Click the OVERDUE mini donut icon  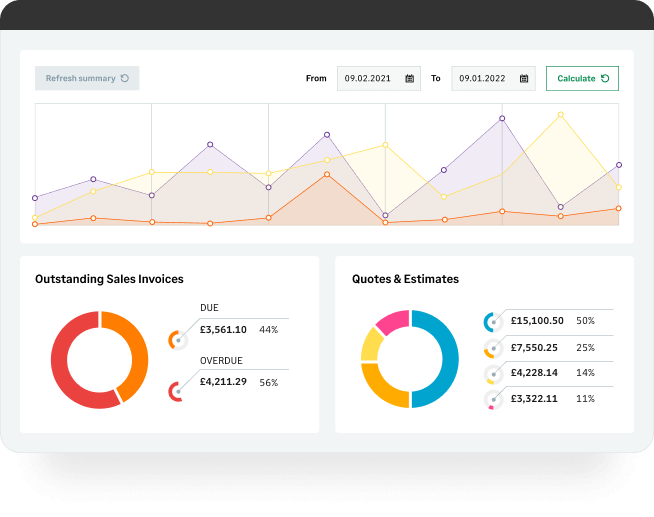pyautogui.click(x=177, y=391)
